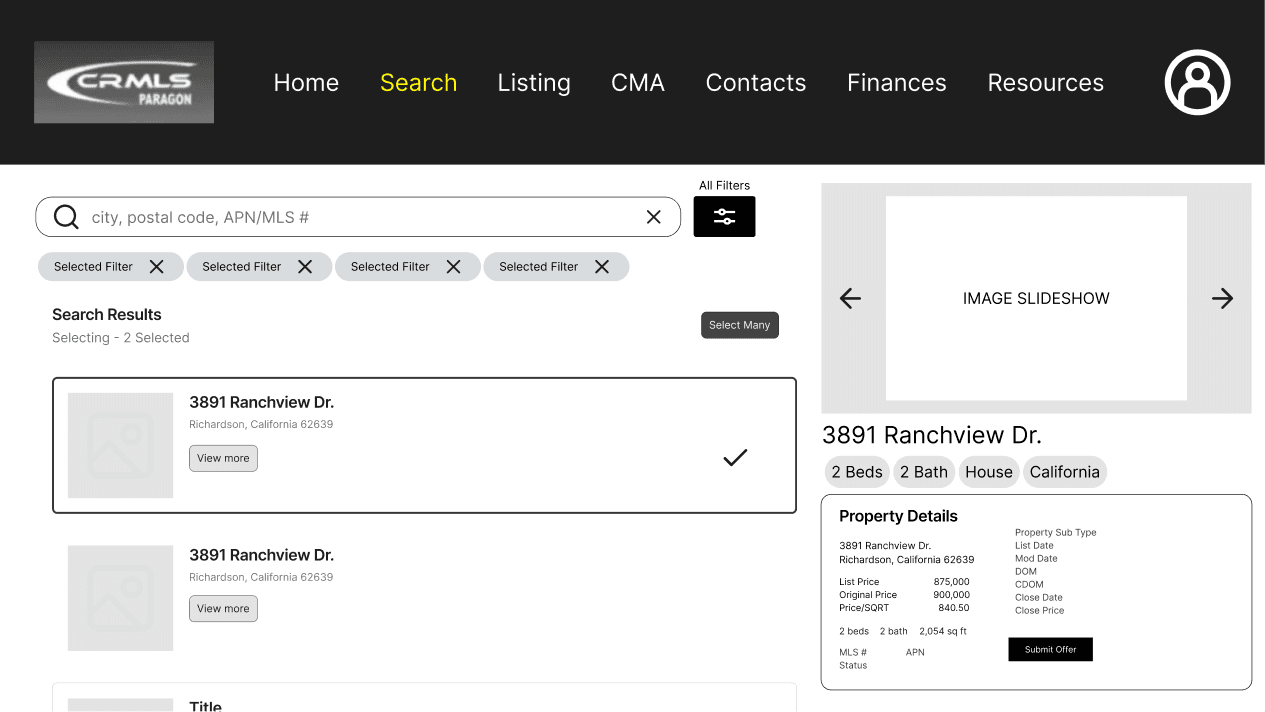Open the Contacts menu
The width and height of the screenshot is (1265, 712).
click(756, 83)
